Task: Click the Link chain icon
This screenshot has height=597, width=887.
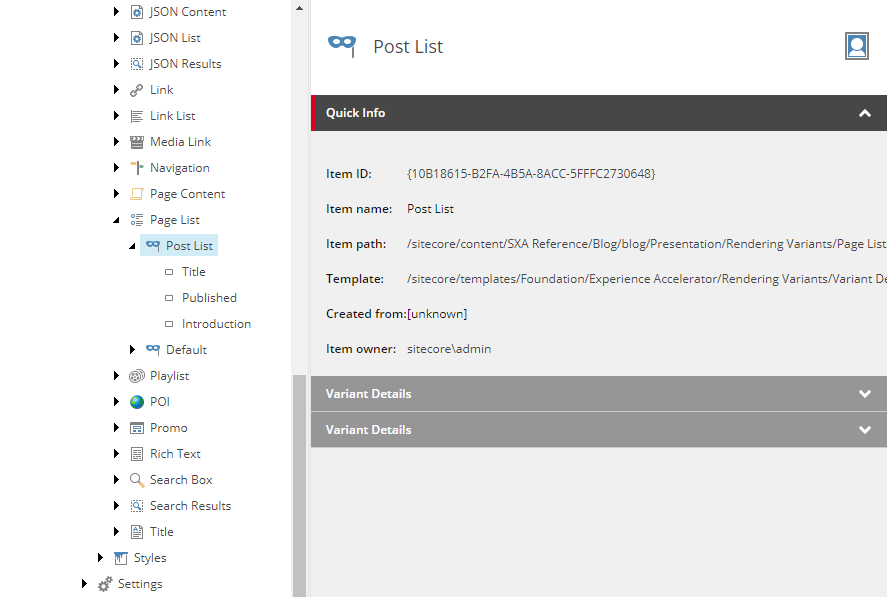Action: click(137, 90)
